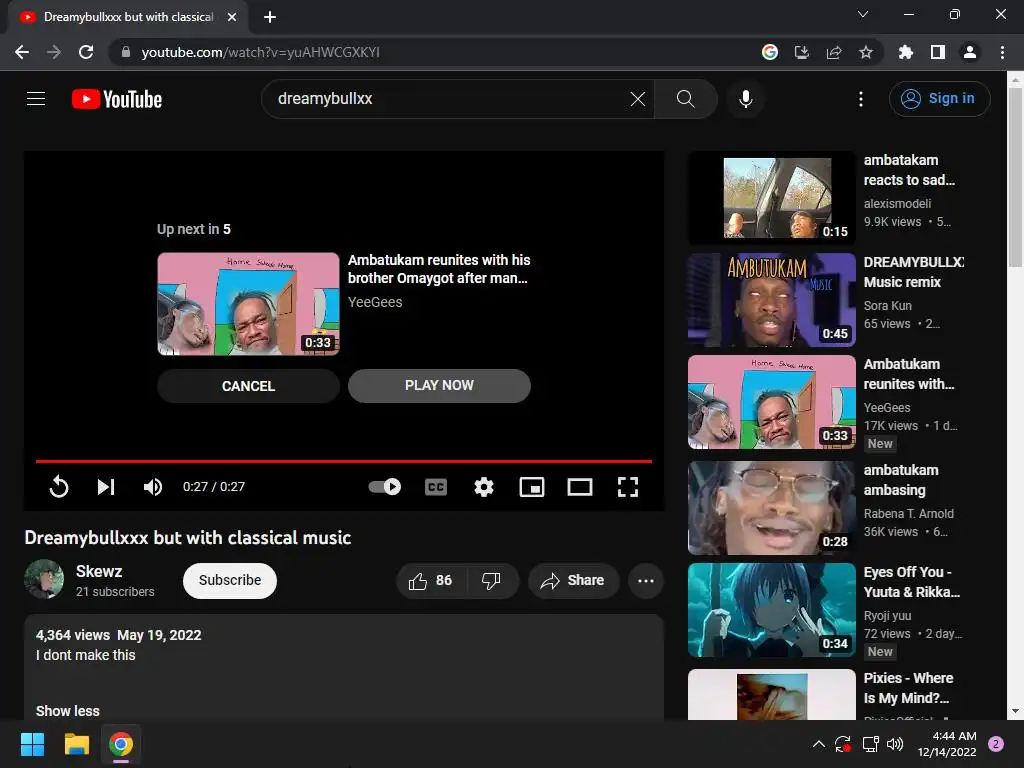
Task: Open DREAMYBULLX Music remix thumbnail
Action: (x=772, y=300)
